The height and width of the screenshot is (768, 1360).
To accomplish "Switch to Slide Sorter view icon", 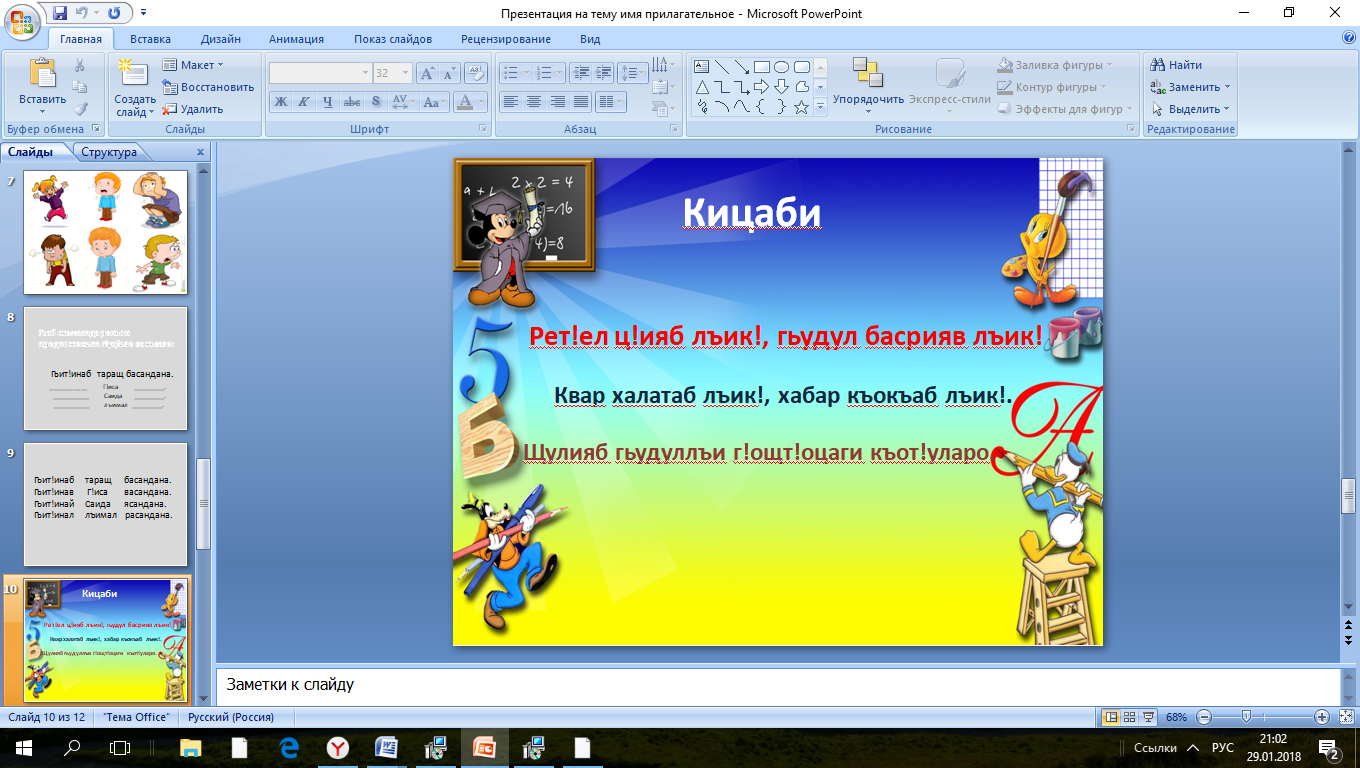I will coord(1129,717).
